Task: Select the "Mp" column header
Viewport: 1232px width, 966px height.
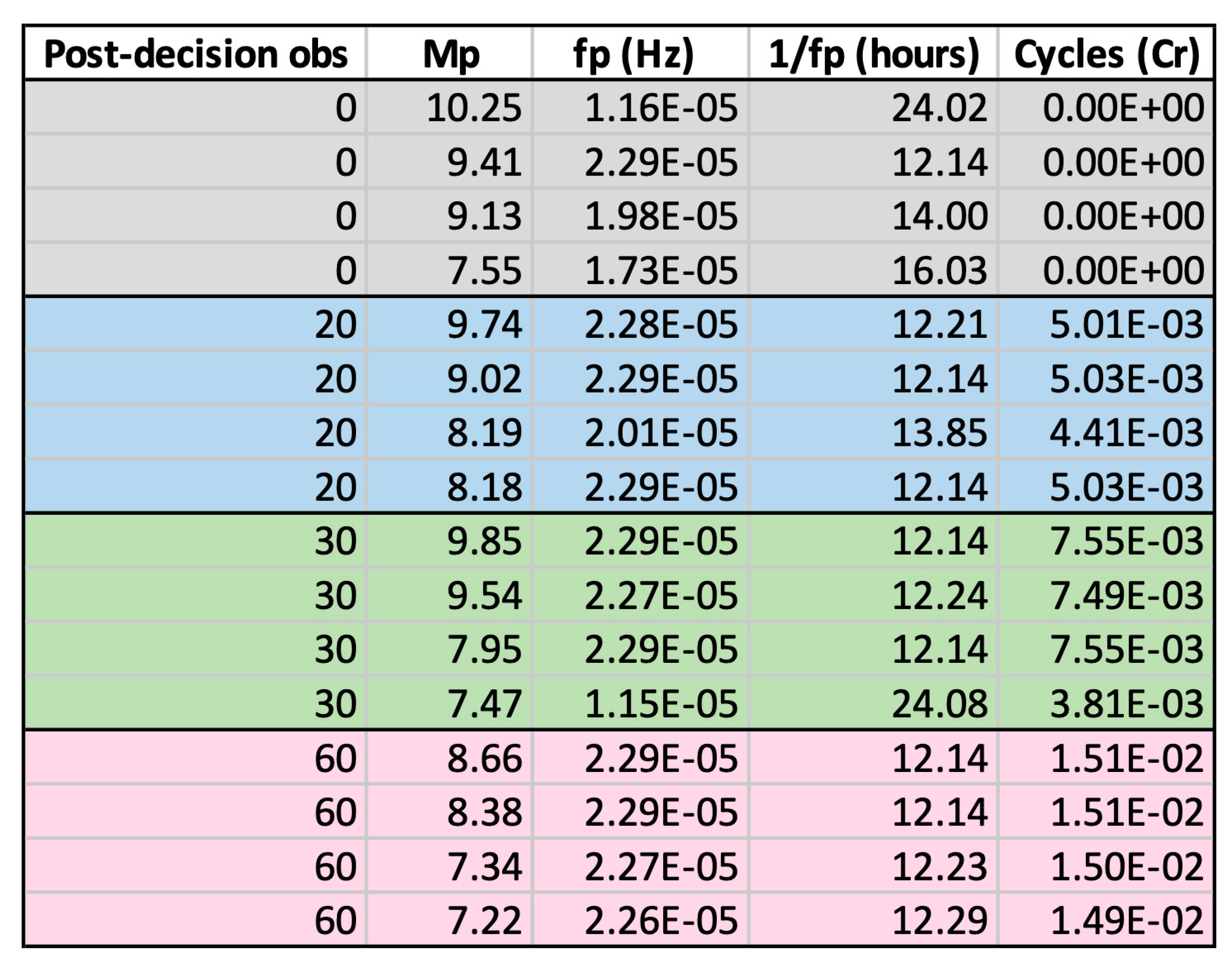Action: pos(451,54)
